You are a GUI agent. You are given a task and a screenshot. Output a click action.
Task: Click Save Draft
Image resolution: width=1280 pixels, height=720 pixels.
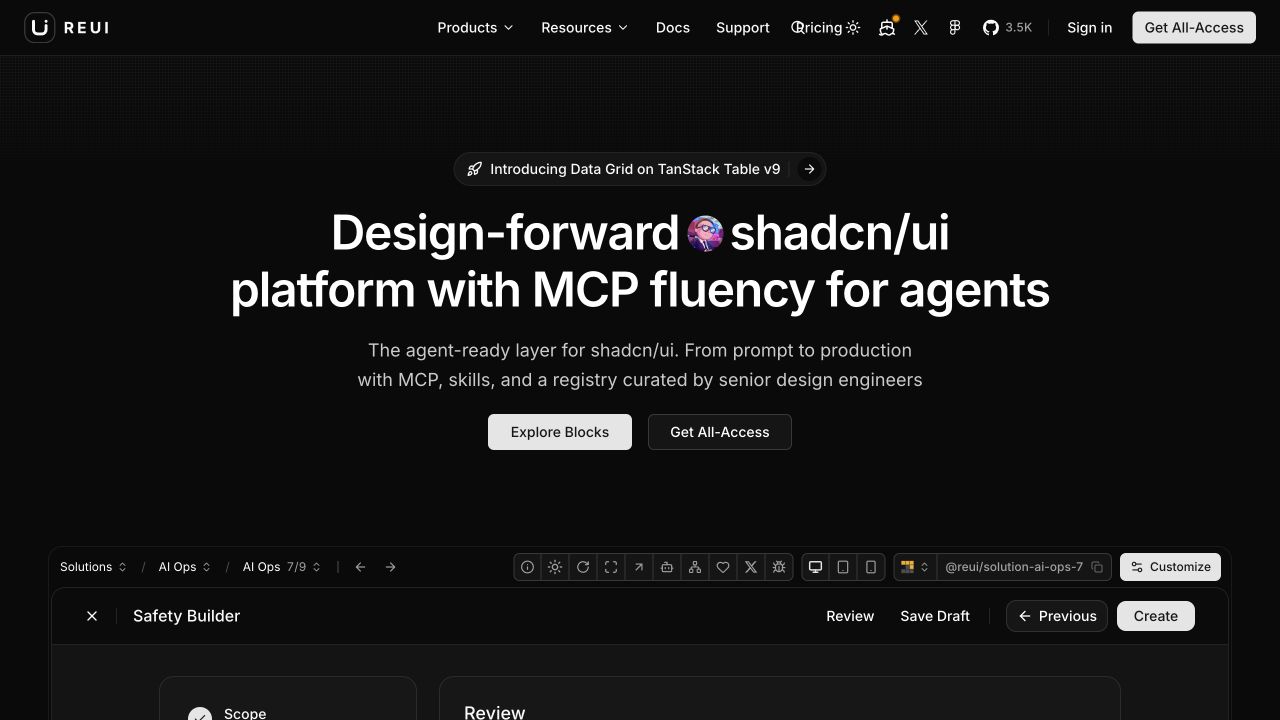click(935, 616)
